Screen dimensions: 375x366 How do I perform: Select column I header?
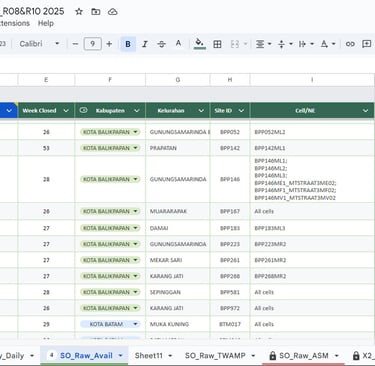click(x=312, y=80)
